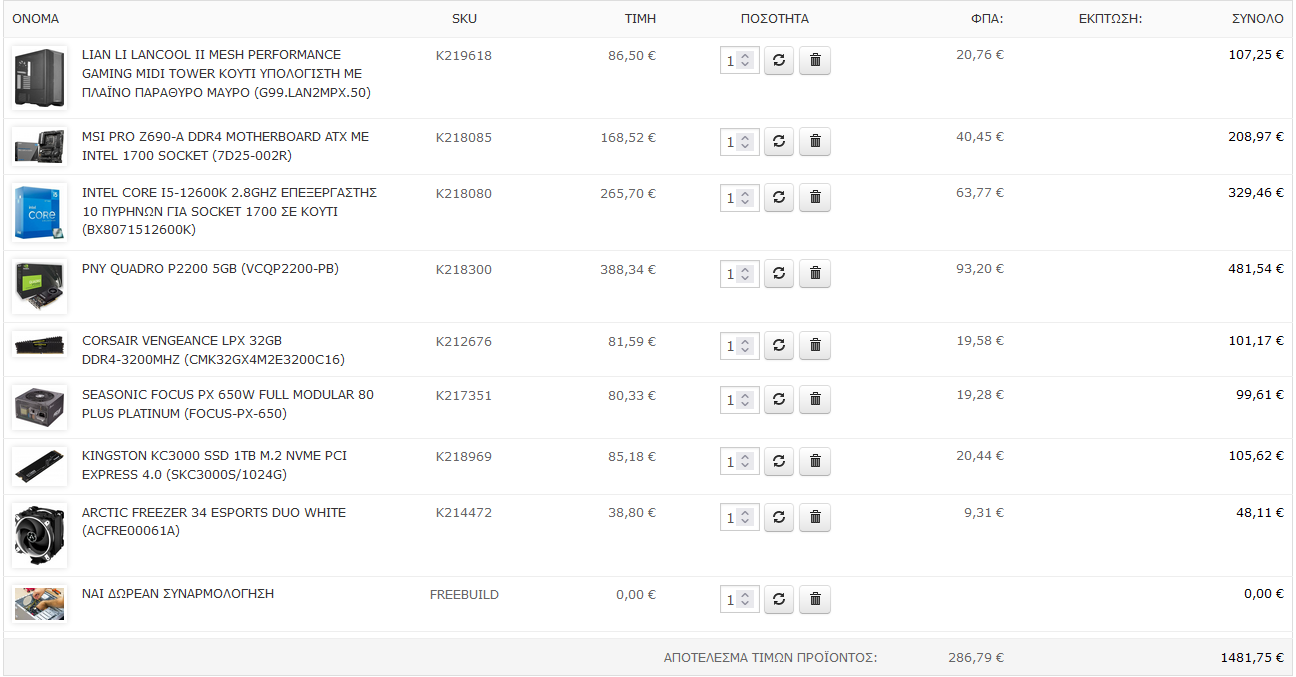
Task: Select the FREEBUILD SKU text
Action: pos(464,595)
